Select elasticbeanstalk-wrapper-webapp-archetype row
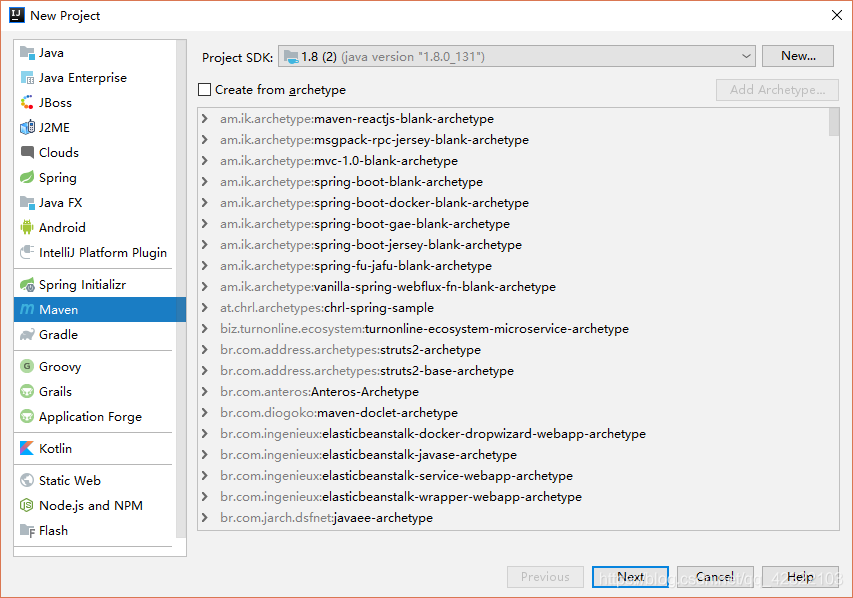The image size is (853, 598). [x=514, y=497]
